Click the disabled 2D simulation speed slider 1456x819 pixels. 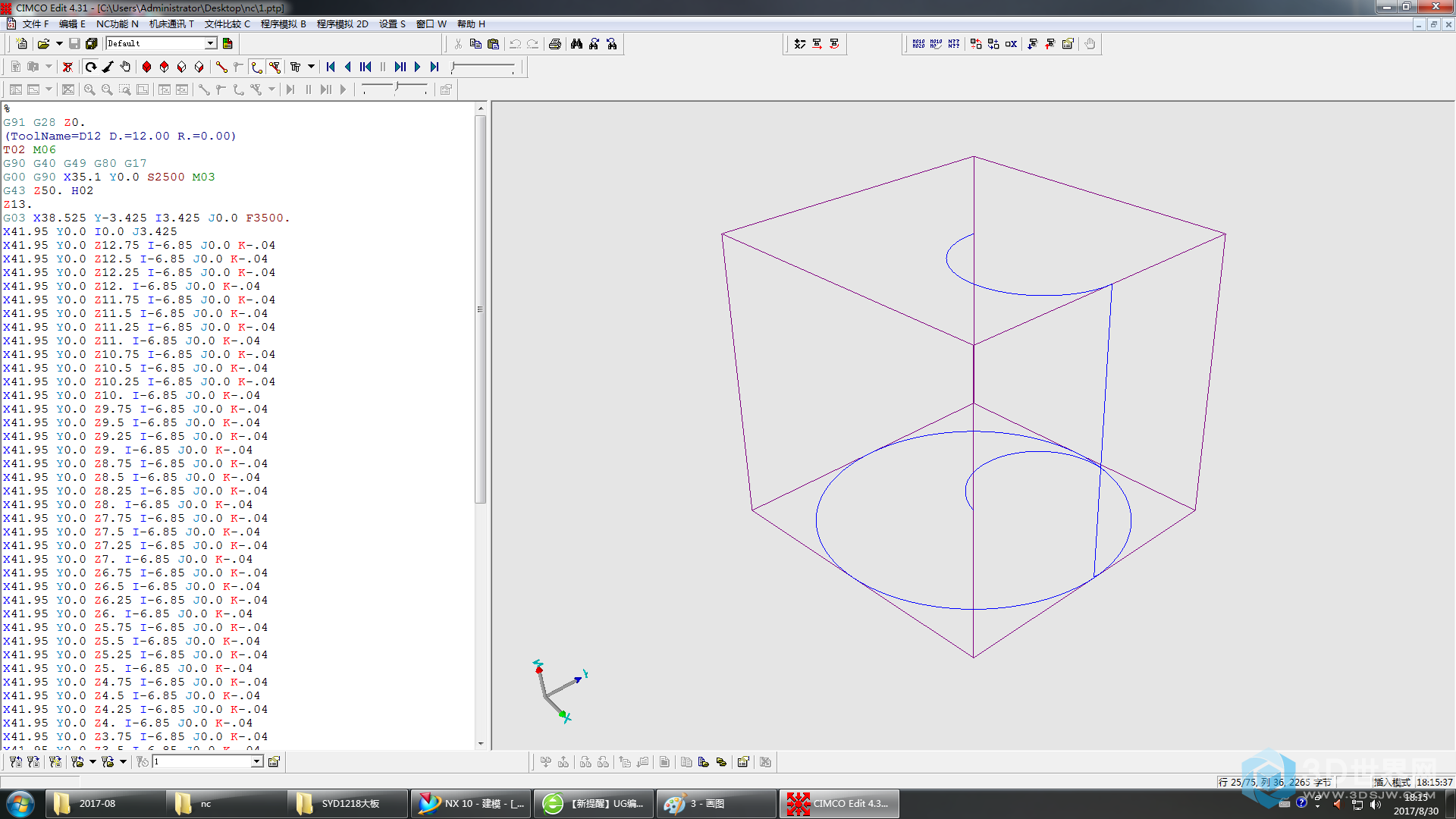[x=394, y=89]
